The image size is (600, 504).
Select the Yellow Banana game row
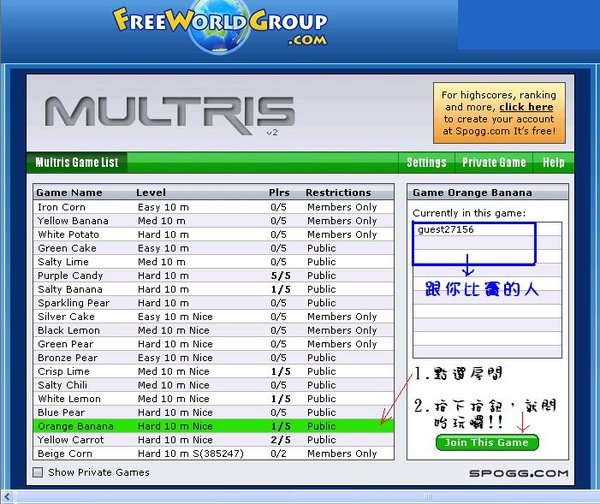214,221
